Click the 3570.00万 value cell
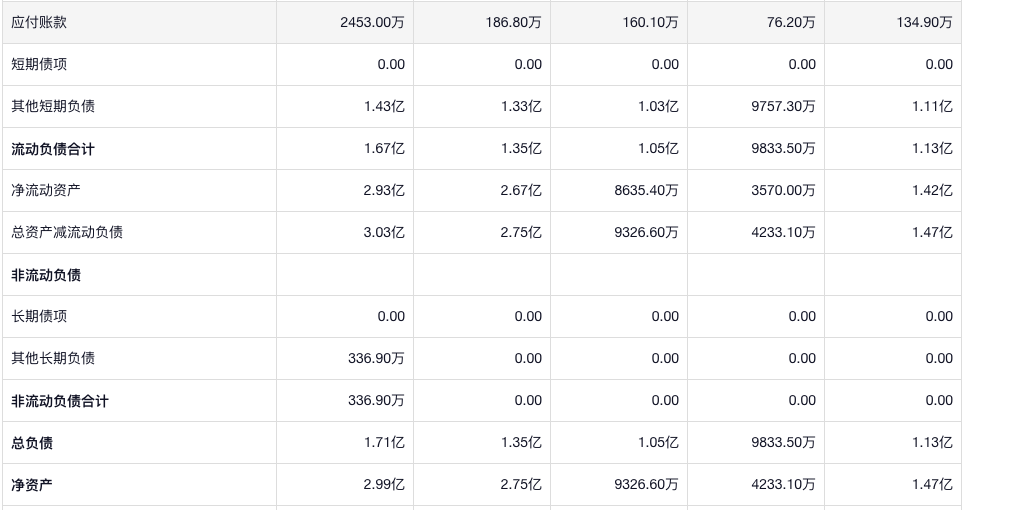This screenshot has width=1025, height=510. 783,190
